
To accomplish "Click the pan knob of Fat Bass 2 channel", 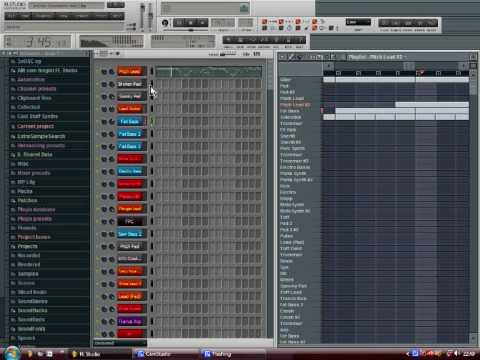I will pos(104,134).
